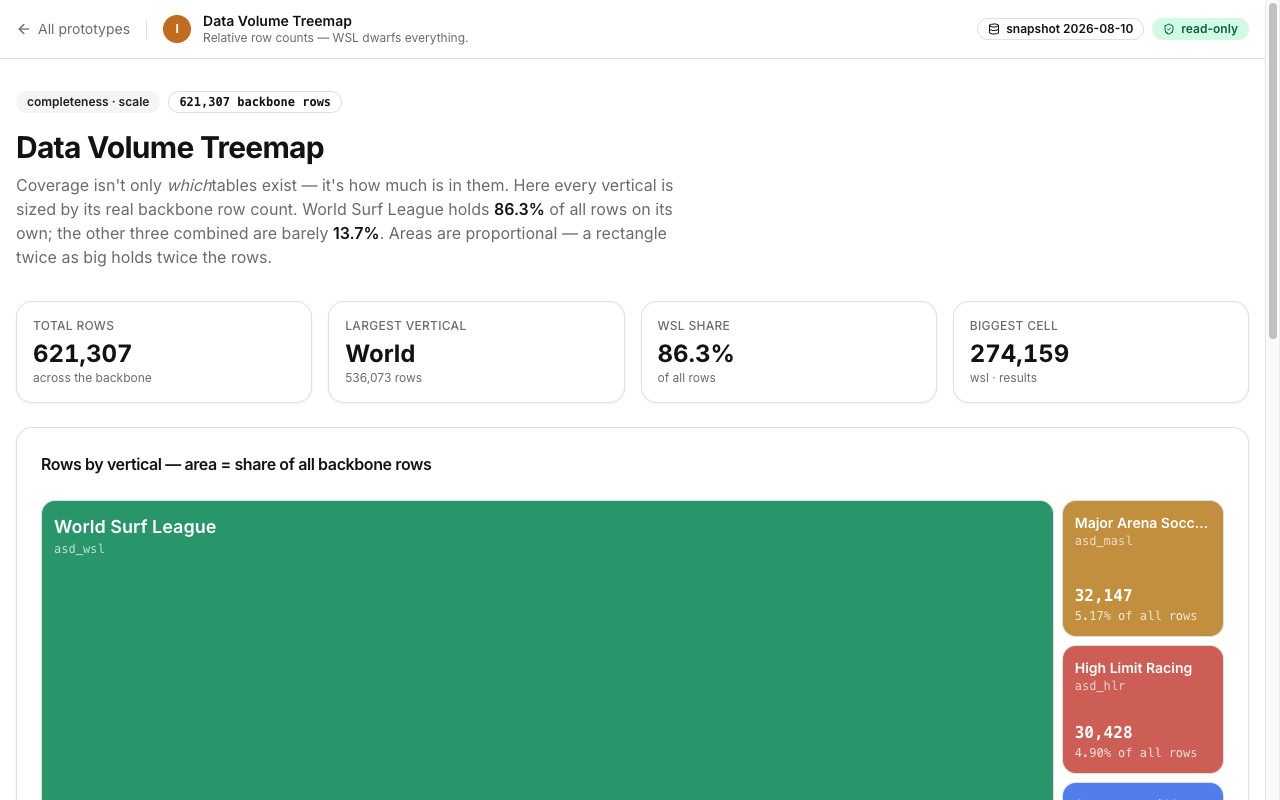Click the Rows by vertical chart title
Screen dimensions: 1280x800
pyautogui.click(x=236, y=464)
